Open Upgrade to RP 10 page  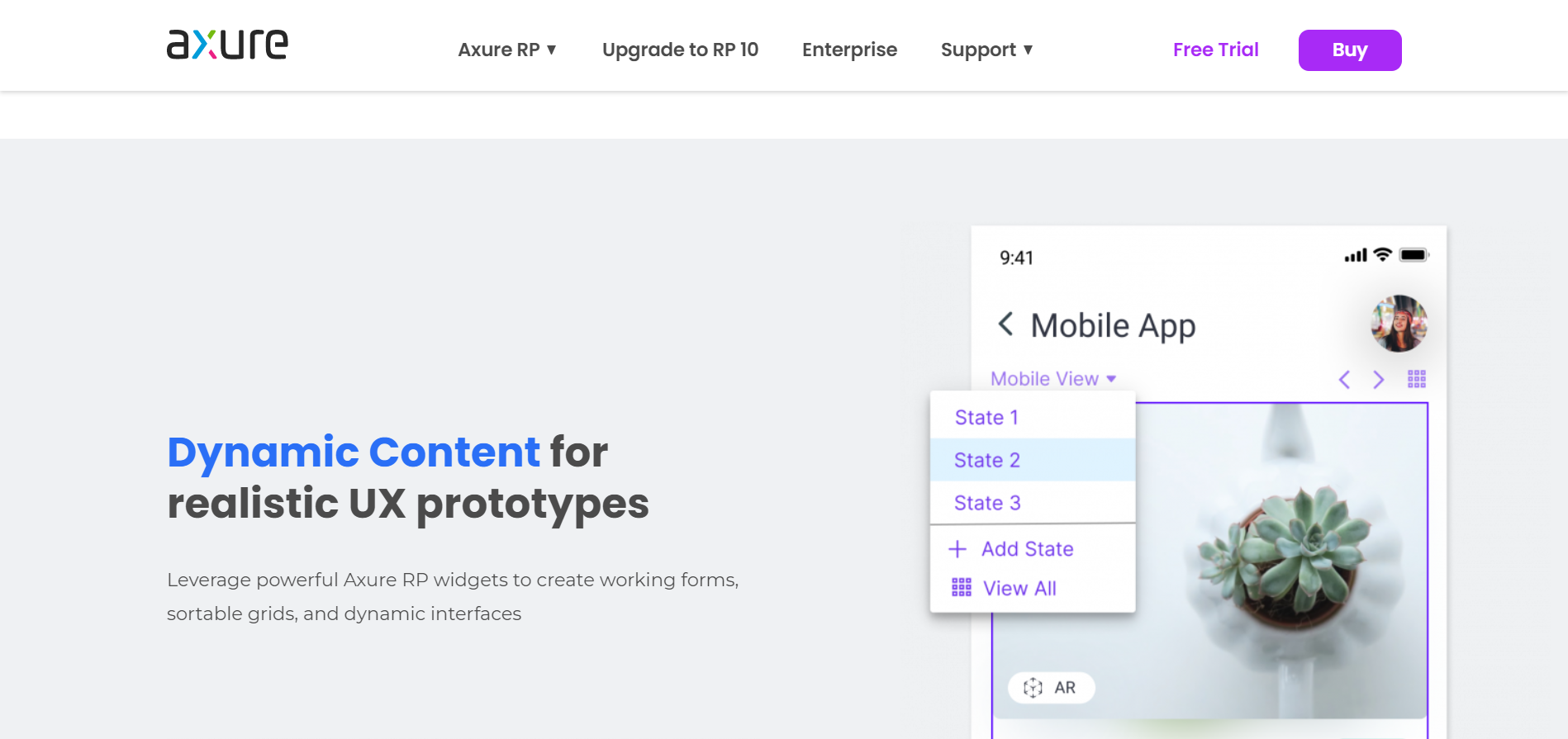[680, 50]
